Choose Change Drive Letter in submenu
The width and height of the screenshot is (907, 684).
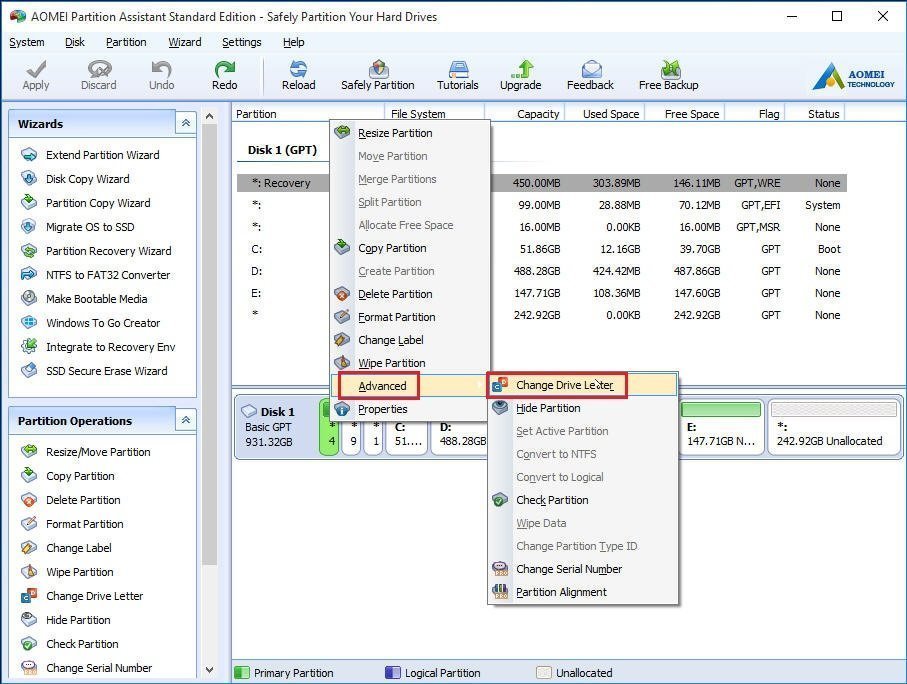point(582,385)
